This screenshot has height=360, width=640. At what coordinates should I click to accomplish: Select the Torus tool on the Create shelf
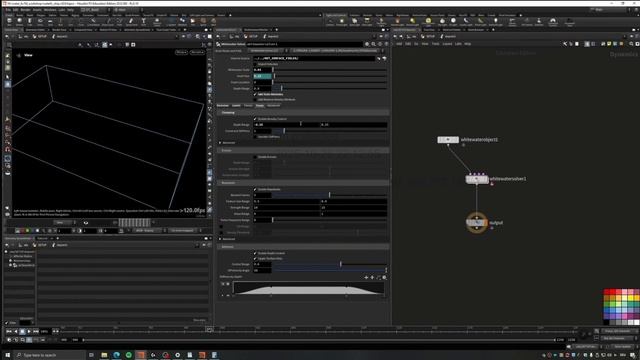click(x=40, y=21)
